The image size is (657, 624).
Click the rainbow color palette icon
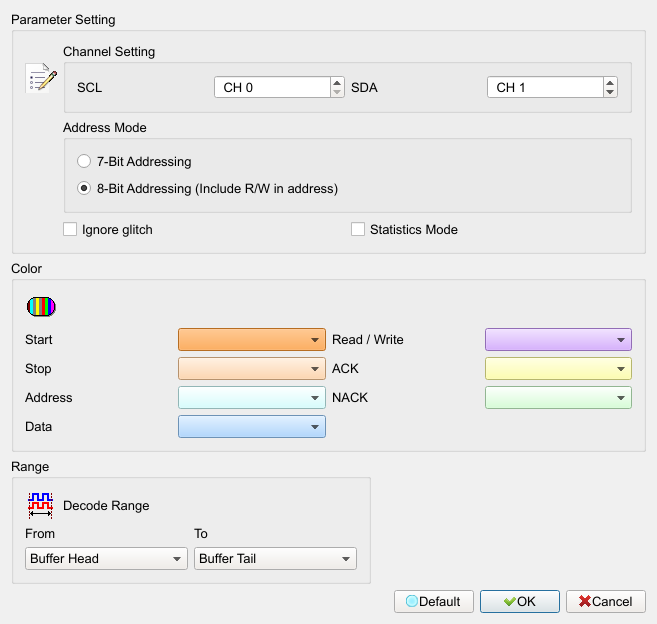click(41, 307)
